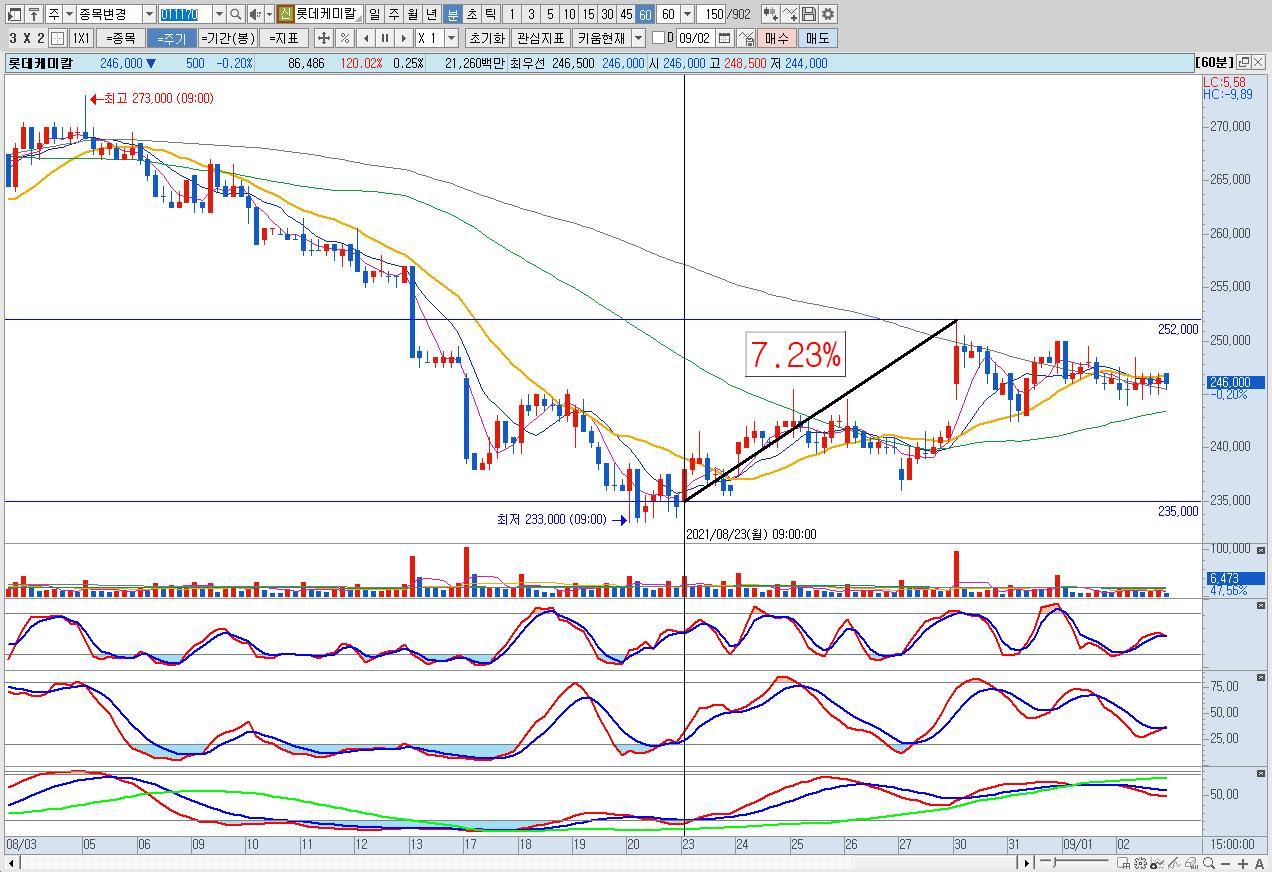This screenshot has height=872, width=1272.
Task: Click the restore window icon beside 60분
Action: pyautogui.click(x=1244, y=62)
